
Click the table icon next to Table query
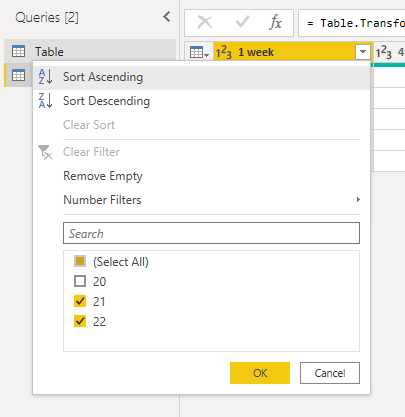tap(18, 51)
